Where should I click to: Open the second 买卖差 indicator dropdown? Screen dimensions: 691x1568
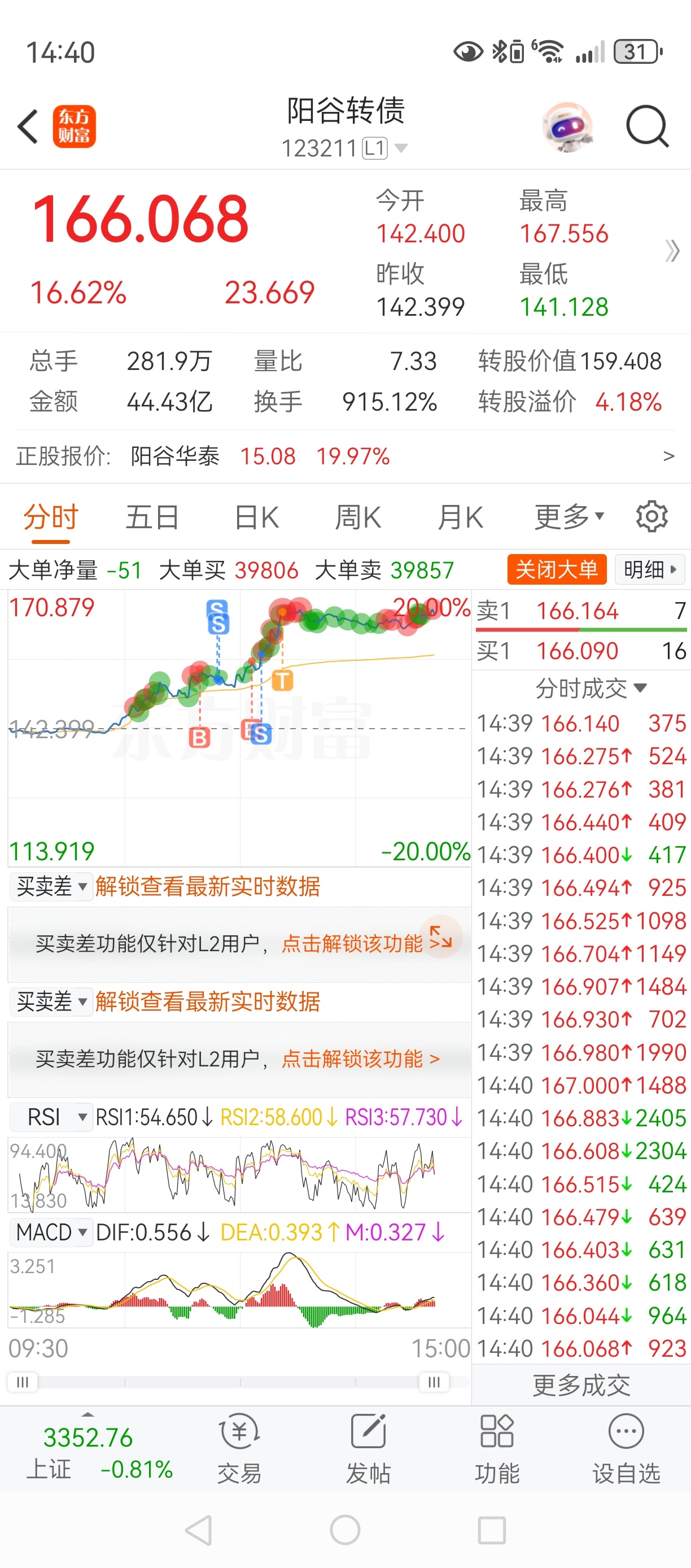click(x=52, y=1001)
